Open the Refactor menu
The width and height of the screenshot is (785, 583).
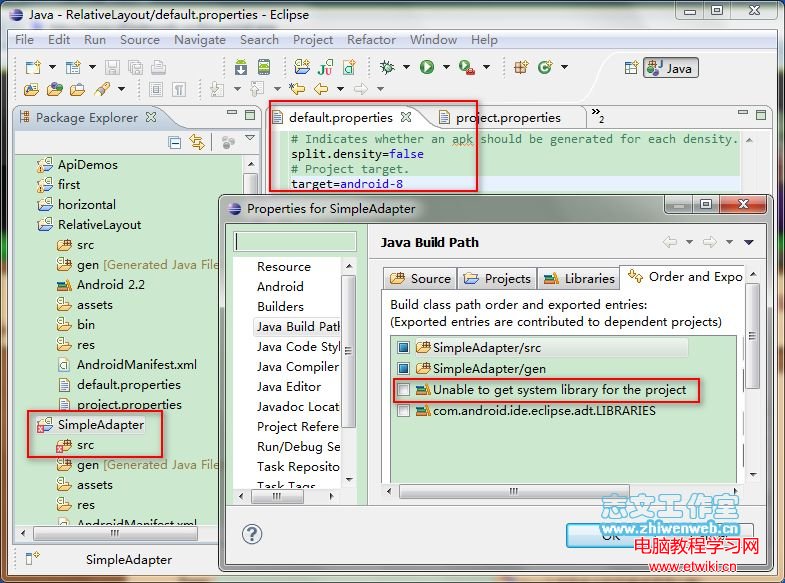(x=371, y=40)
